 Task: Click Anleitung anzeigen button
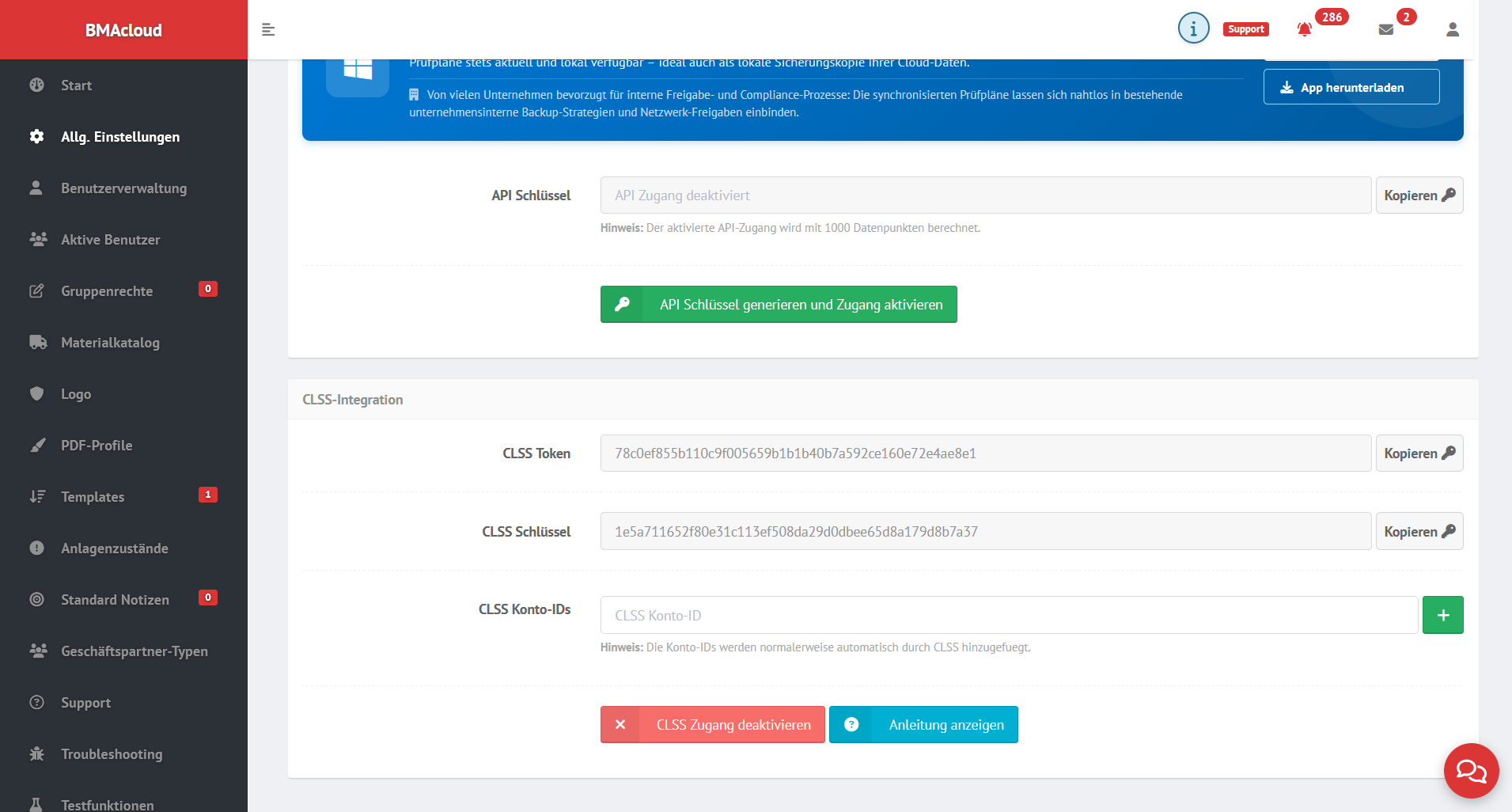pos(923,725)
